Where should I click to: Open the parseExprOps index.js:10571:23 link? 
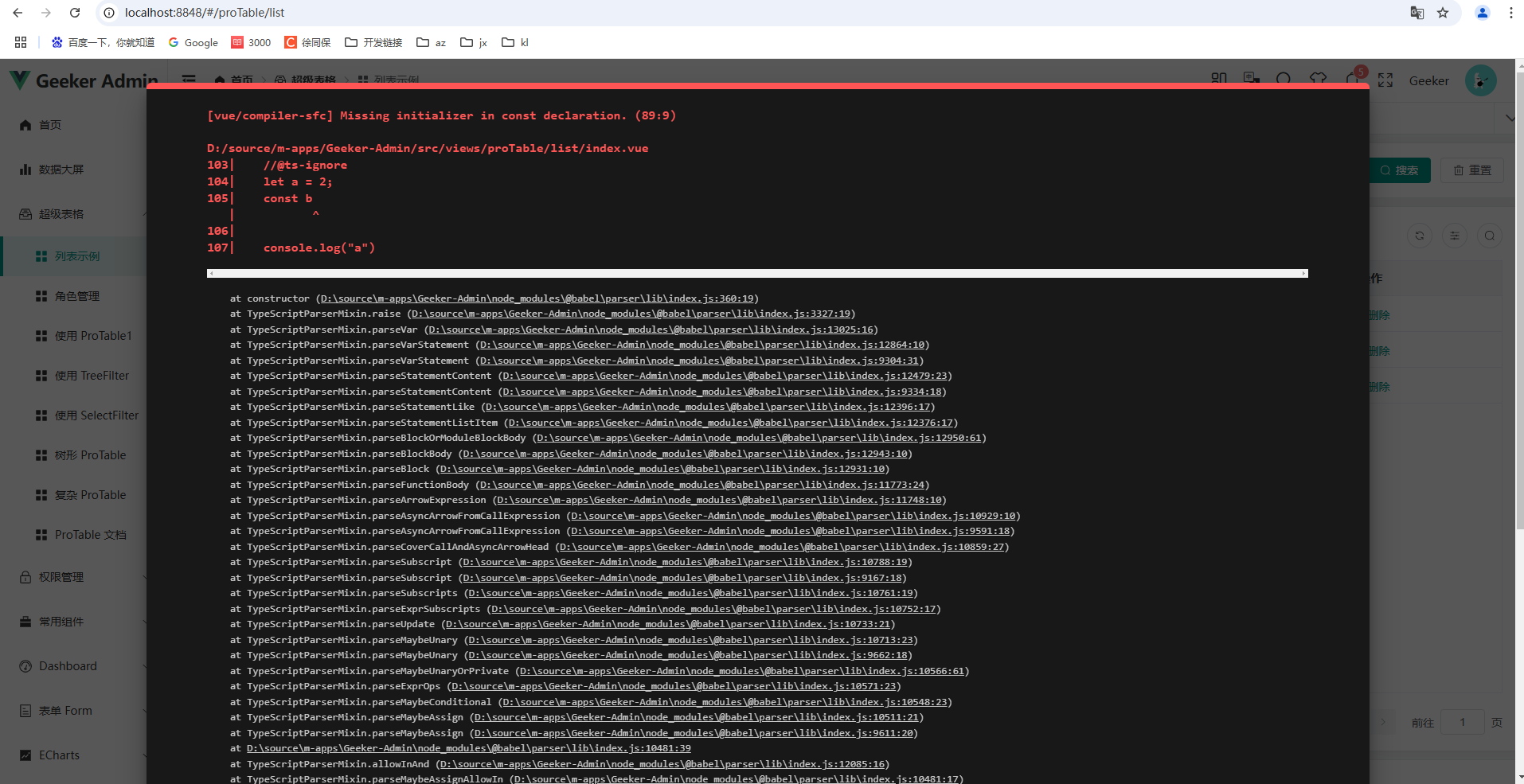674,686
